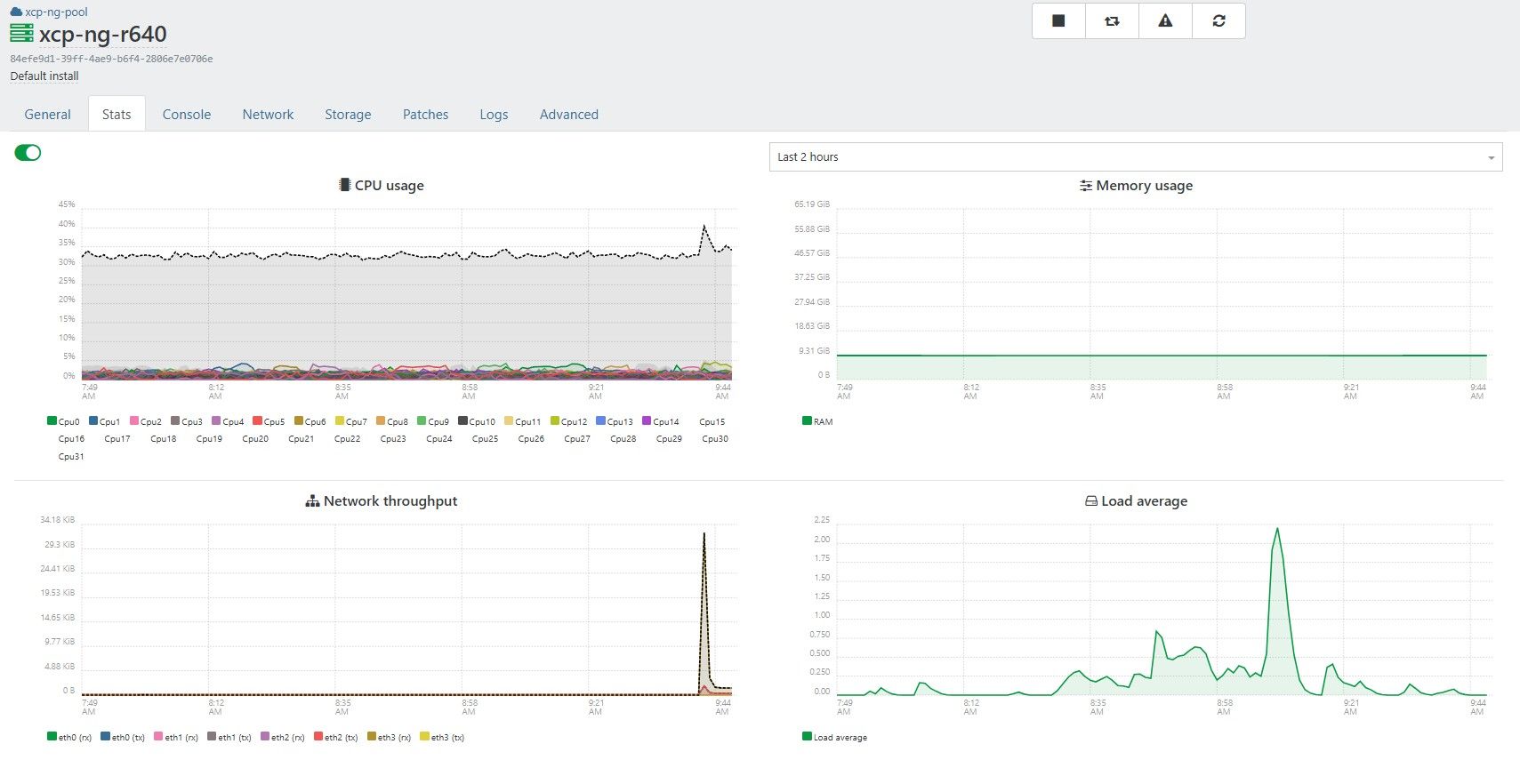Image resolution: width=1520 pixels, height=784 pixels.
Task: Open the Patches tab
Action: click(425, 115)
